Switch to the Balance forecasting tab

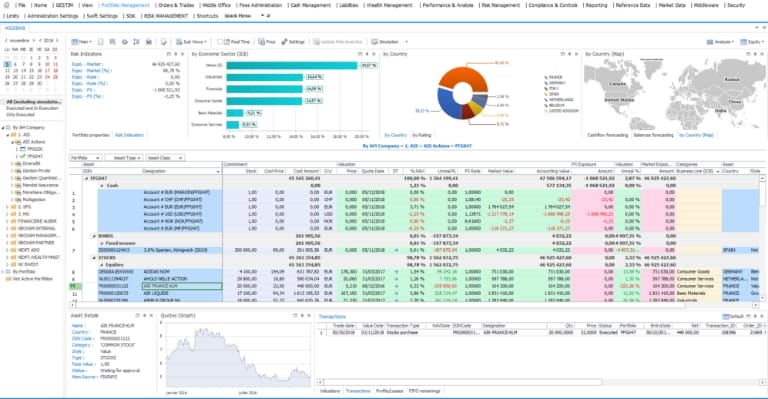pyautogui.click(x=653, y=135)
